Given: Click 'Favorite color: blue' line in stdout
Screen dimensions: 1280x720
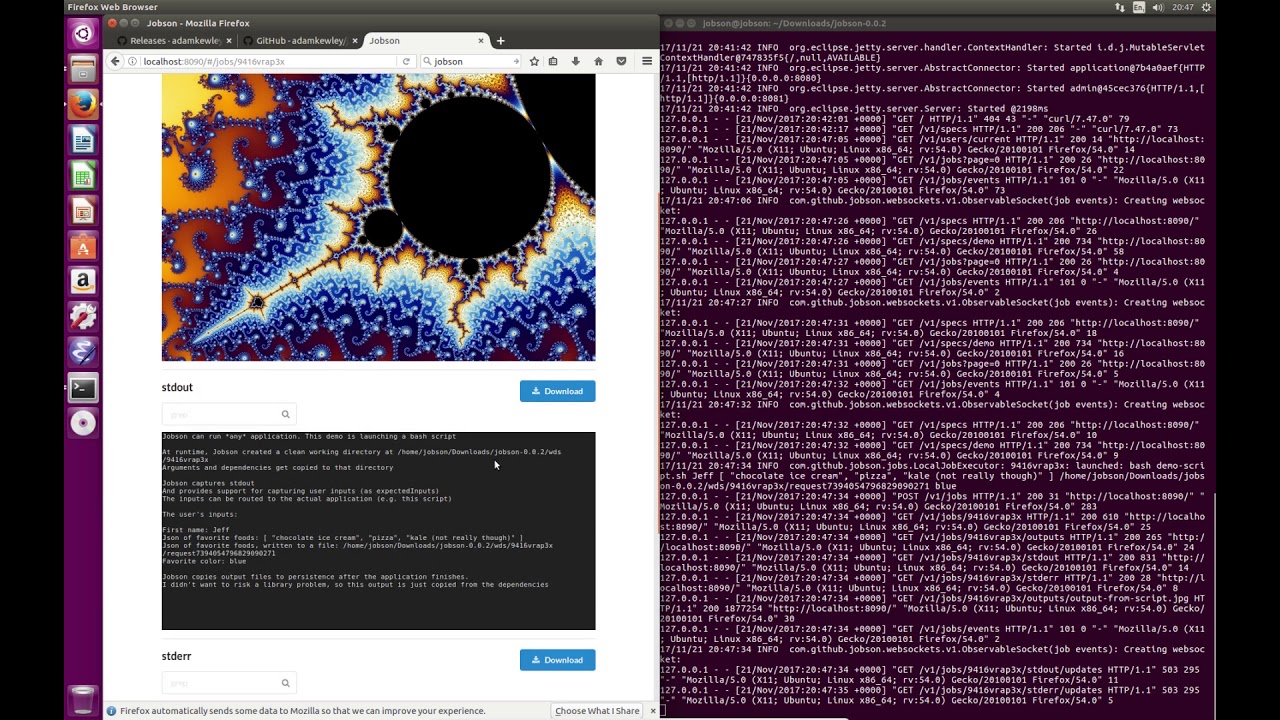Looking at the screenshot, I should 204,561.
